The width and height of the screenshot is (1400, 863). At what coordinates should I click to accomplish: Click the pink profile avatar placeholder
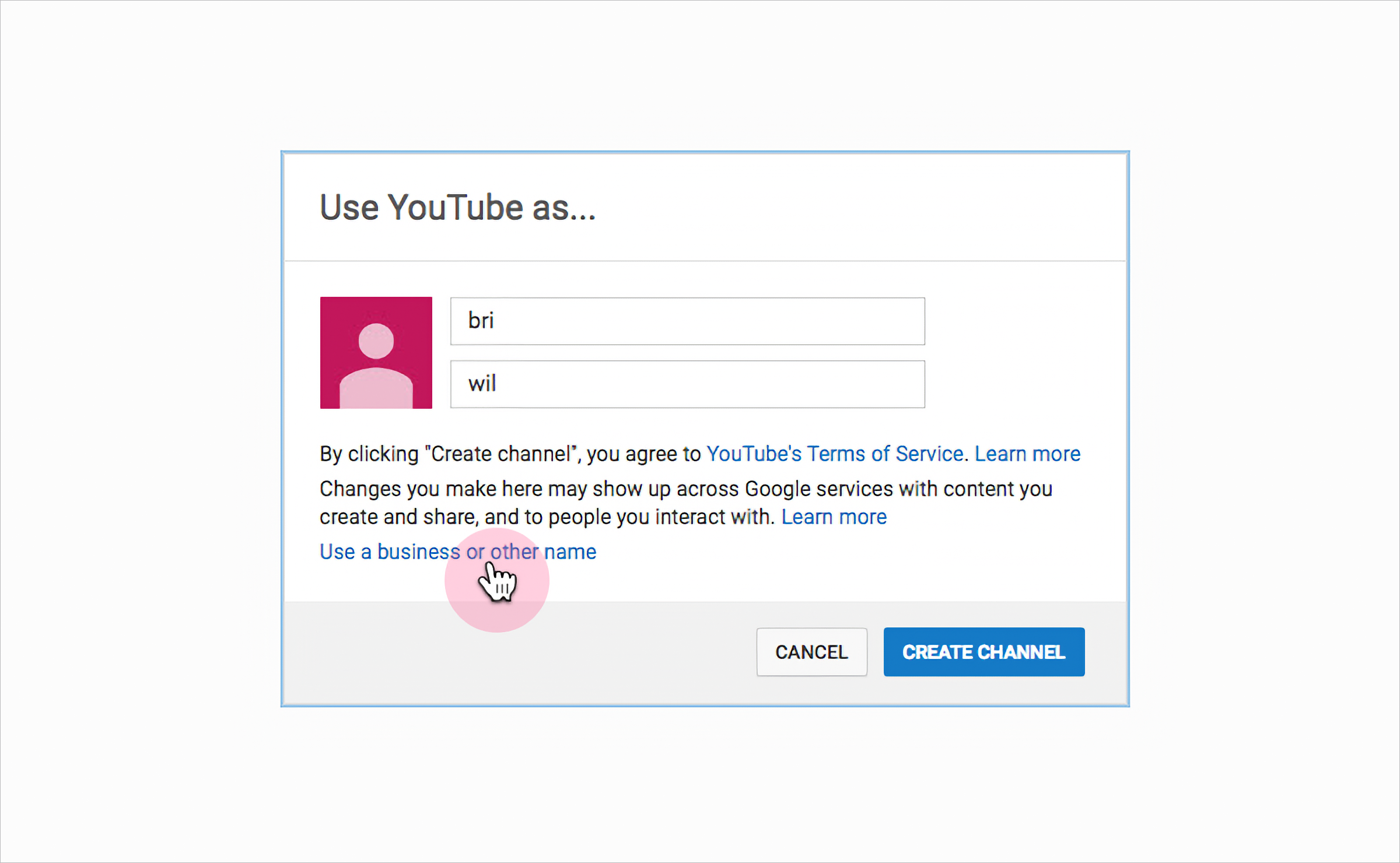pos(376,353)
